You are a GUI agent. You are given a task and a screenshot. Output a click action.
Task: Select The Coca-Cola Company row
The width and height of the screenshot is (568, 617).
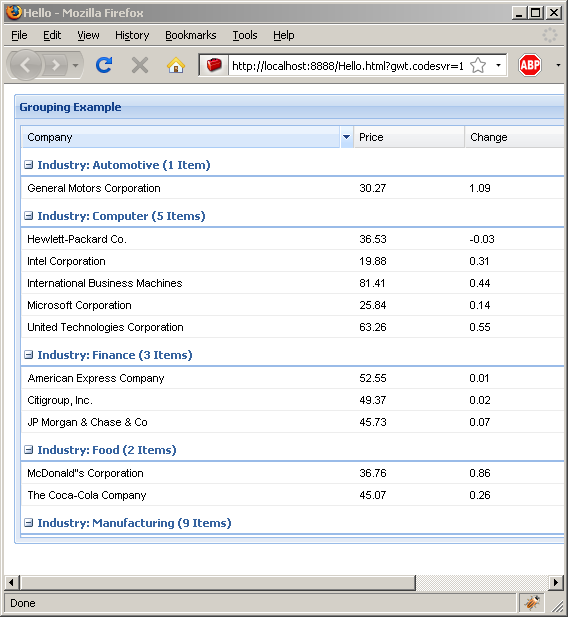click(x=292, y=495)
